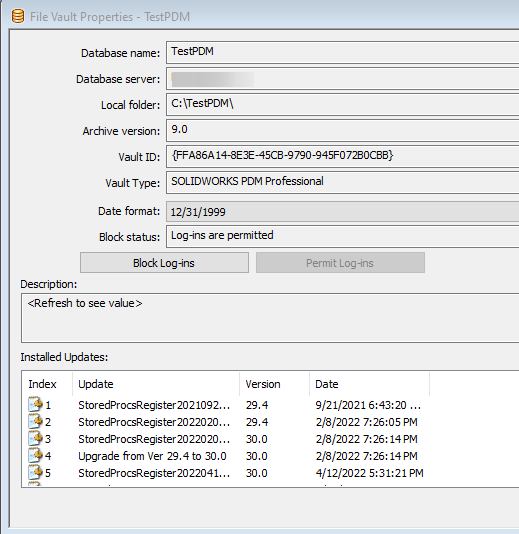Click the Vault Type field

343,183
